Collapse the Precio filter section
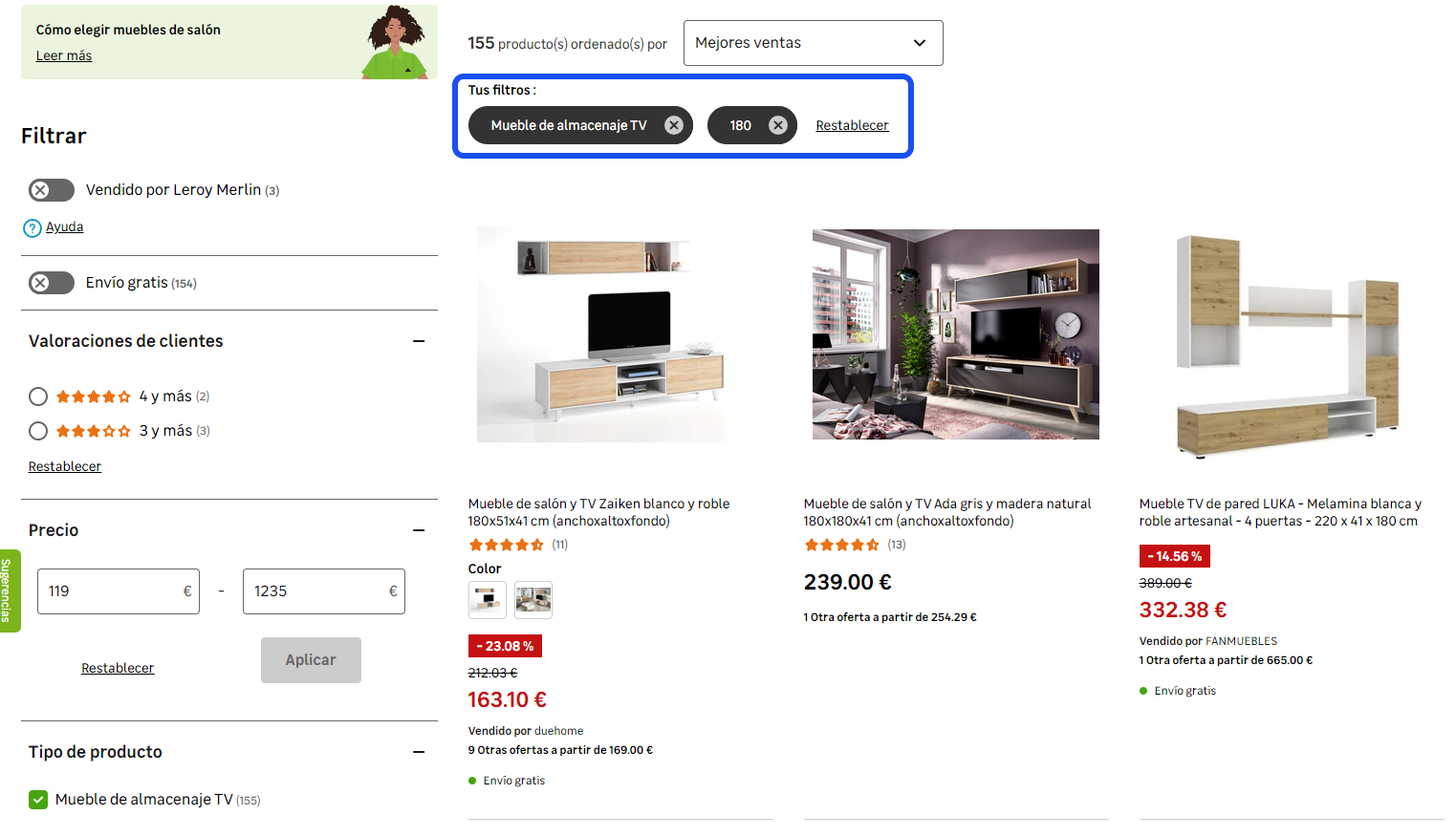The height and width of the screenshot is (837, 1456). pos(419,530)
